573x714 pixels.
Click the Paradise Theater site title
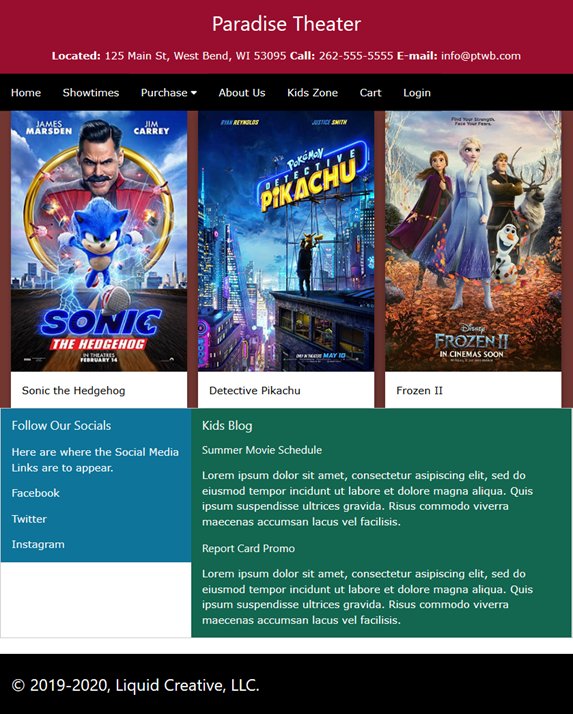(x=286, y=24)
